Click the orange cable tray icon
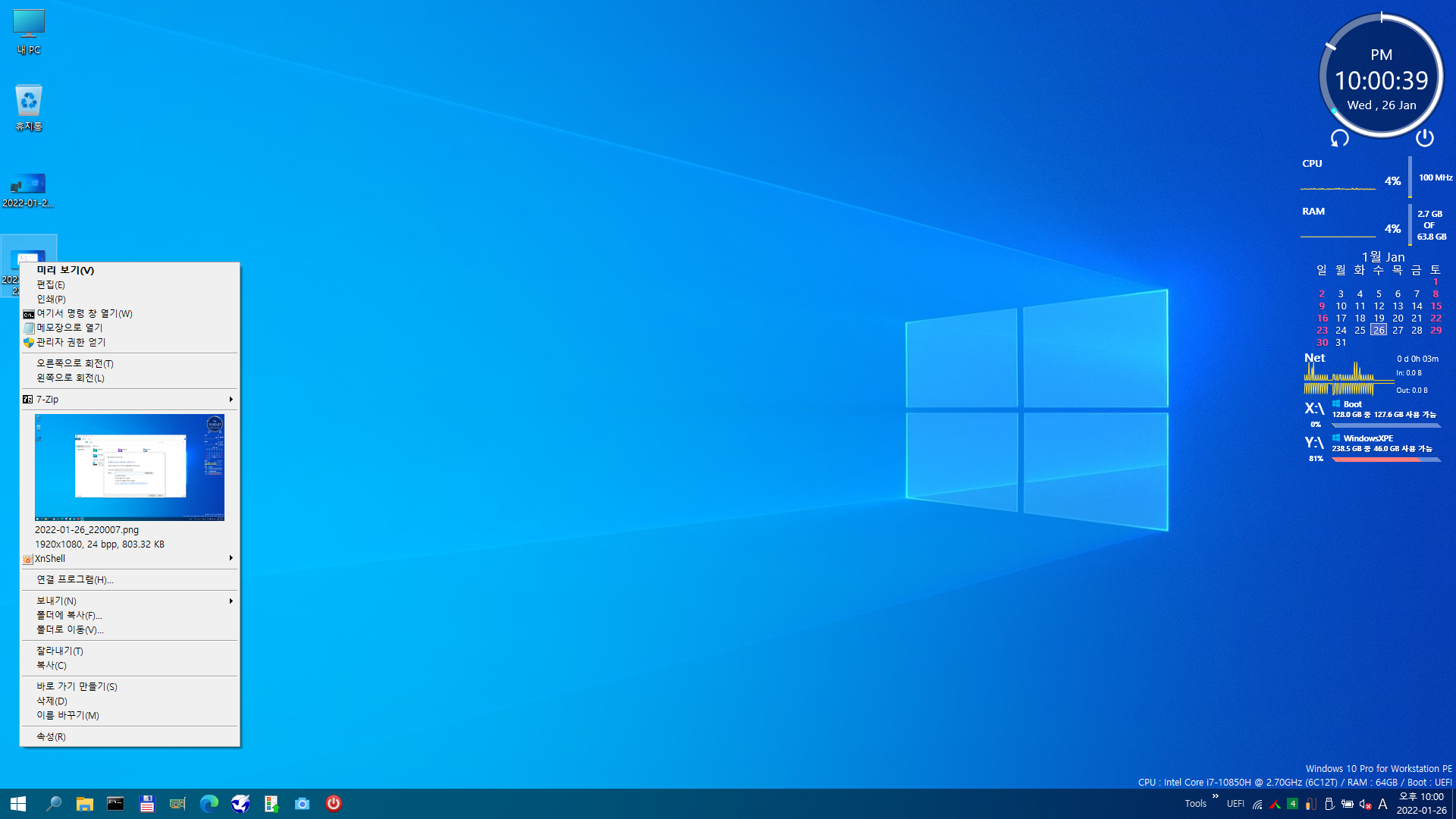Viewport: 1456px width, 819px height. pyautogui.click(x=1310, y=805)
